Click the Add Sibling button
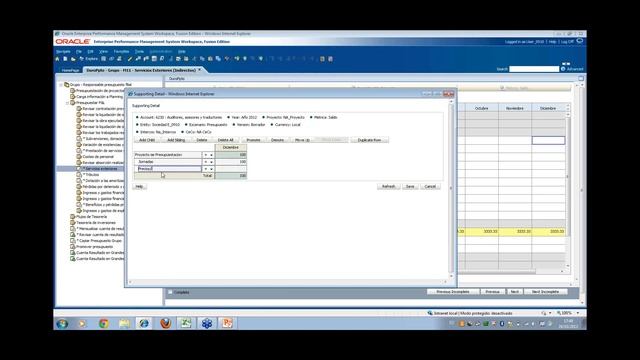This screenshot has width=640, height=360. pyautogui.click(x=176, y=140)
